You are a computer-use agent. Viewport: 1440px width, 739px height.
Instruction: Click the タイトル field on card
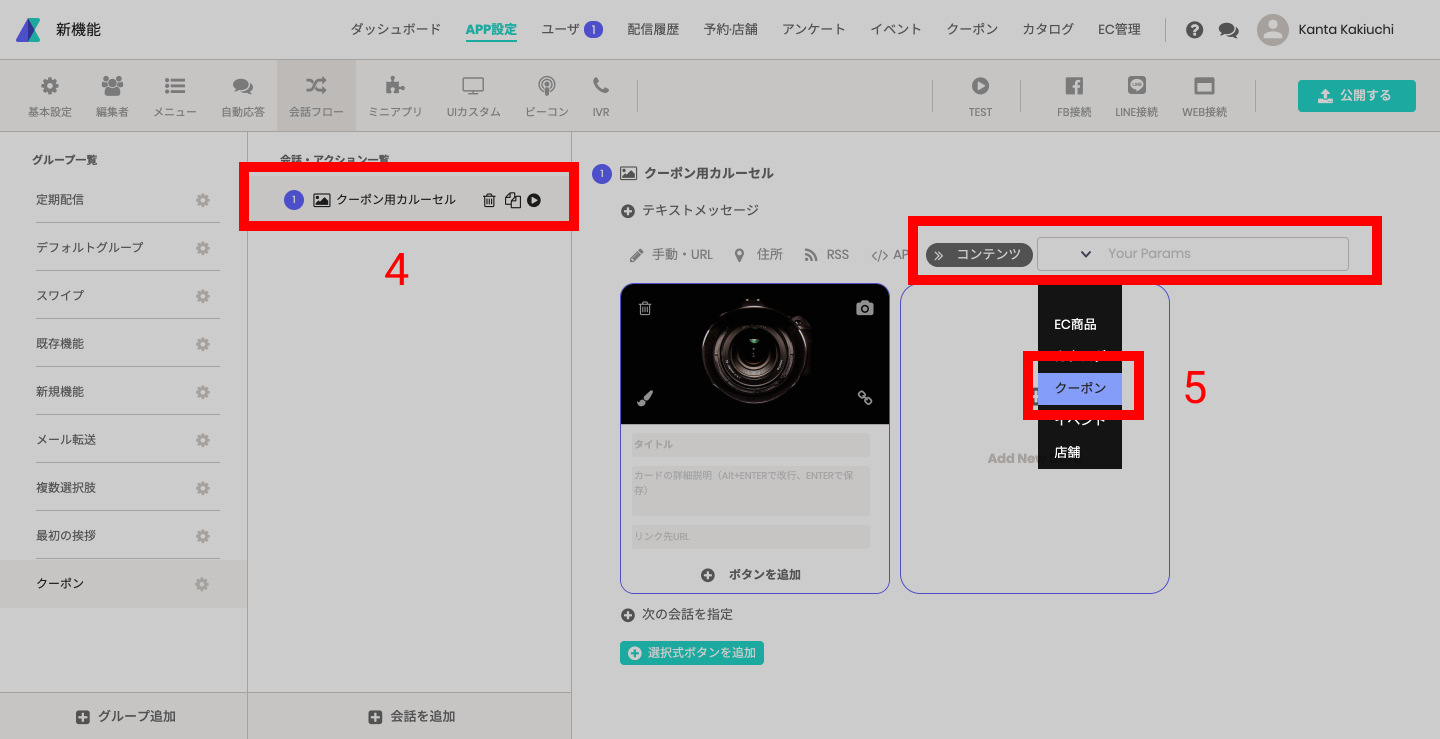[751, 444]
